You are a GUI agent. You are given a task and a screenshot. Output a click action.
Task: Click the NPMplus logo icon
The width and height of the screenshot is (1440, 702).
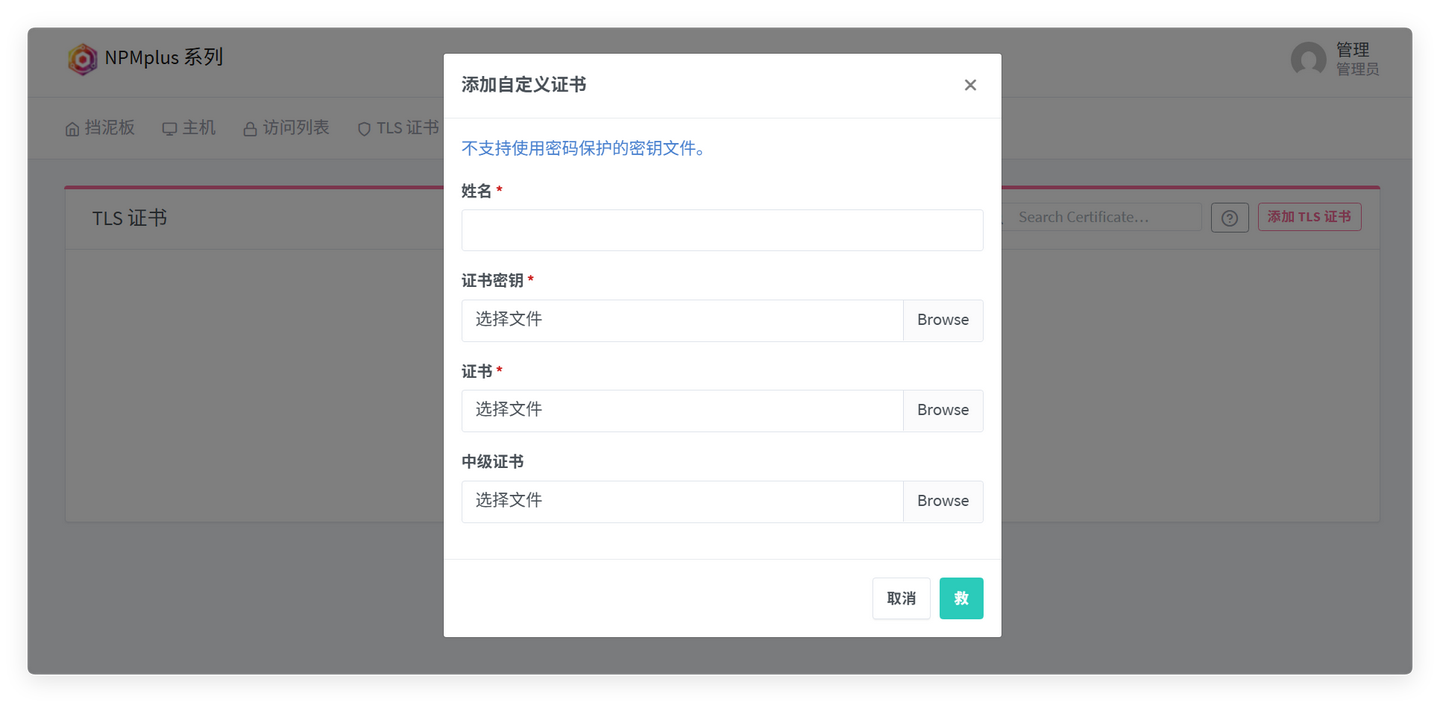(x=82, y=60)
